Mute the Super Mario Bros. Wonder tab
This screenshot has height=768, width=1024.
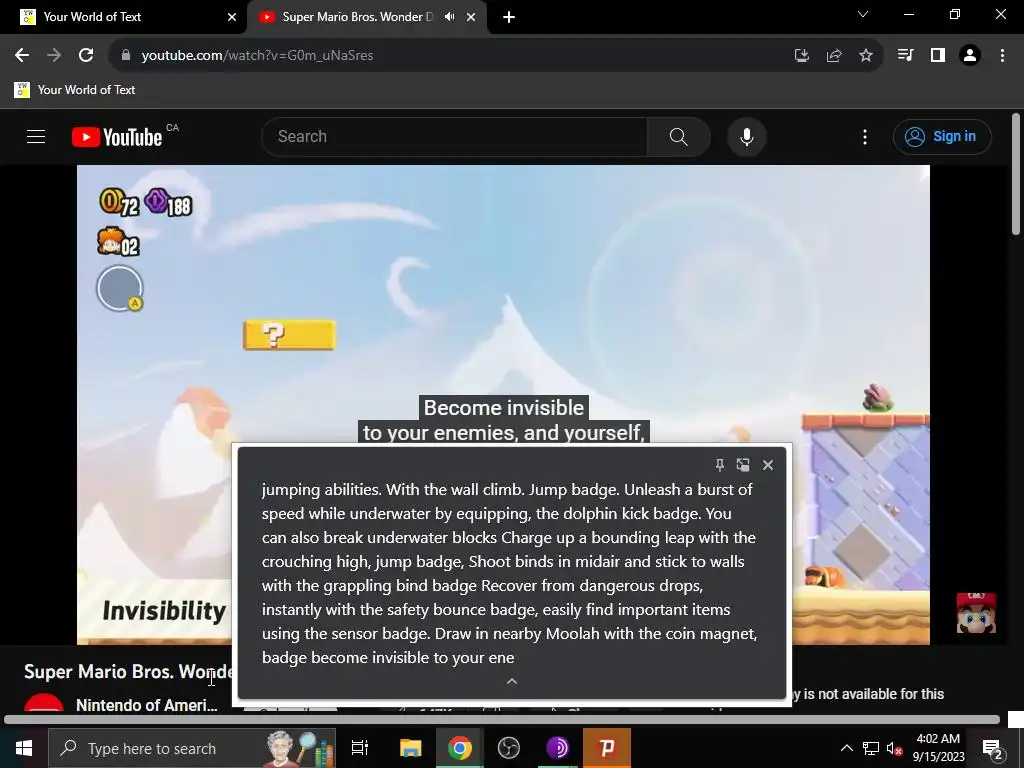click(449, 17)
